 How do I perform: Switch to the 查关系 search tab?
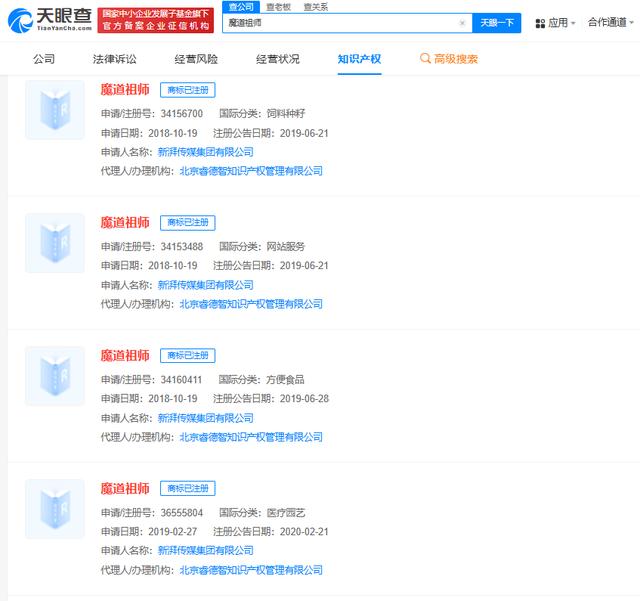coord(315,6)
